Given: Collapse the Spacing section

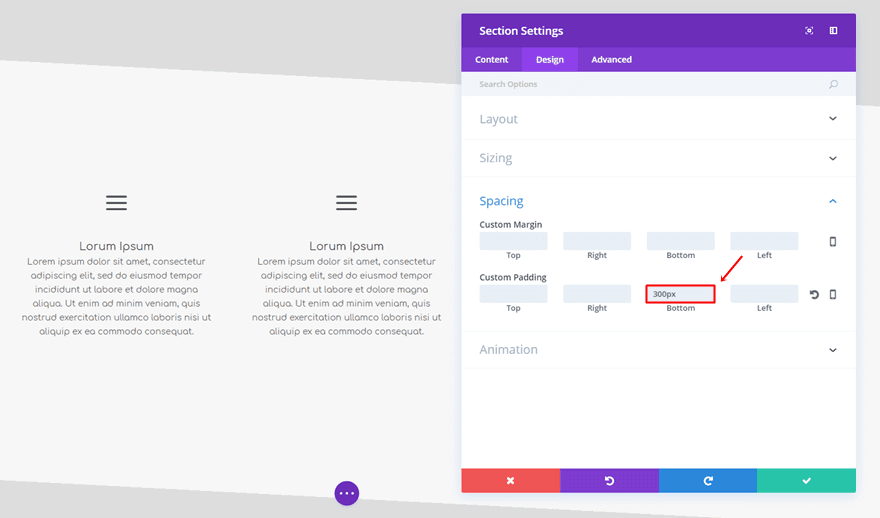Looking at the screenshot, I should coord(658,201).
